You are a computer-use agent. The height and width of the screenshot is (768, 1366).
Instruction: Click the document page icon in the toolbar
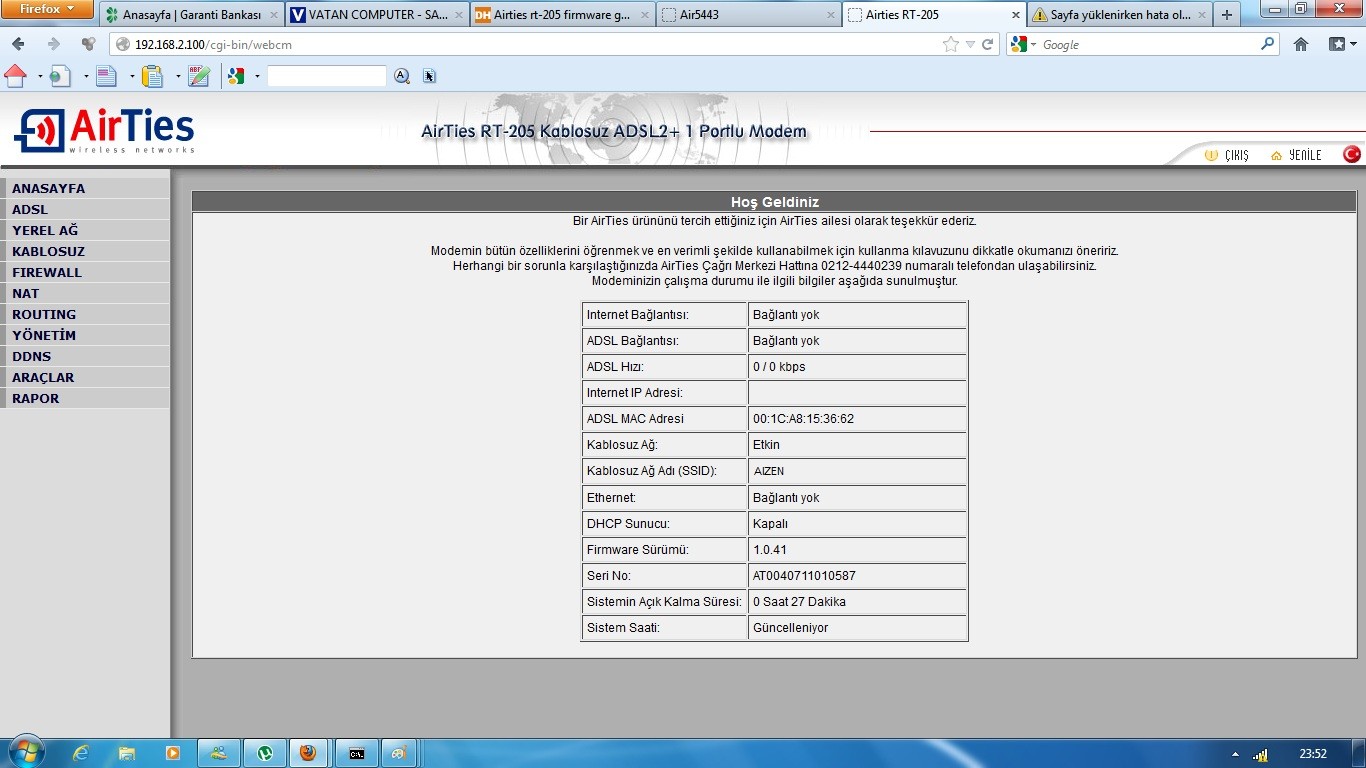tap(106, 75)
